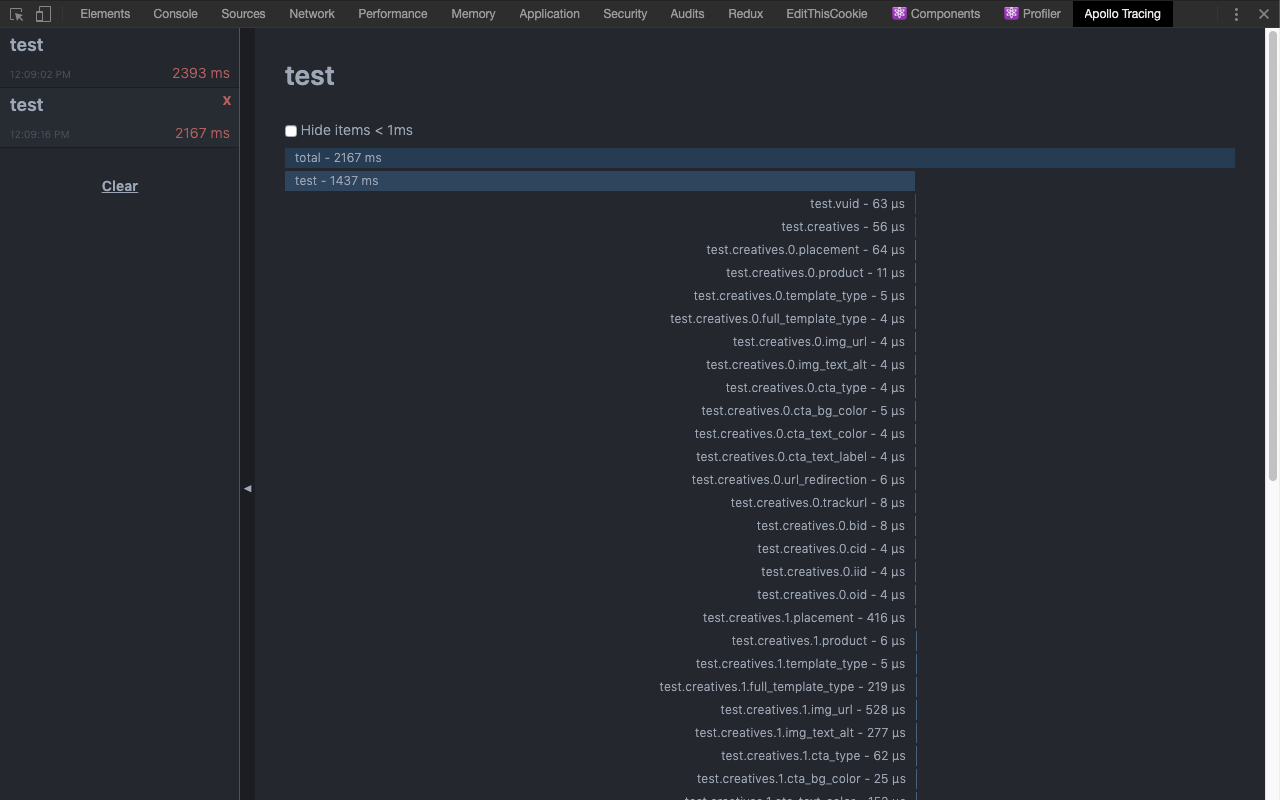Switch to the Application tab
1280x800 pixels.
(x=549, y=14)
